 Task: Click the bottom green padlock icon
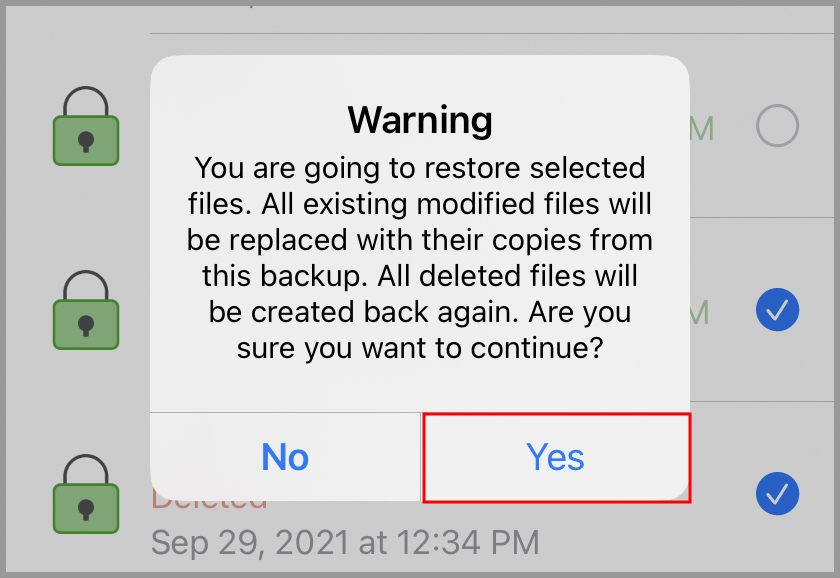(x=86, y=494)
